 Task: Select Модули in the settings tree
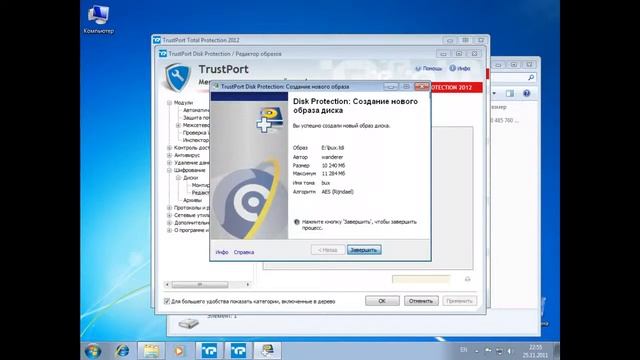(x=183, y=102)
